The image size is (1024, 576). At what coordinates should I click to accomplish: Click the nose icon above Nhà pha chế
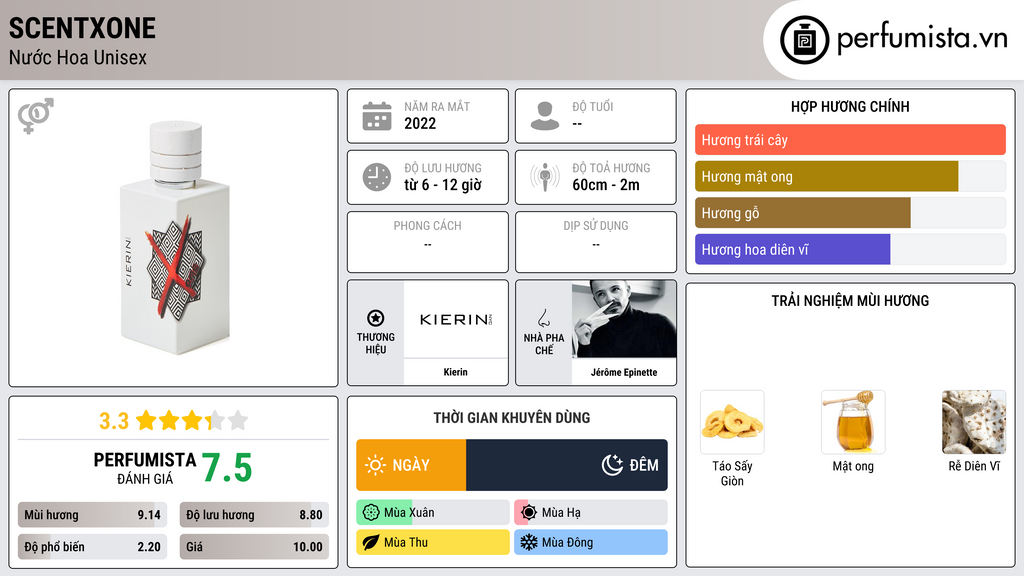tap(543, 318)
